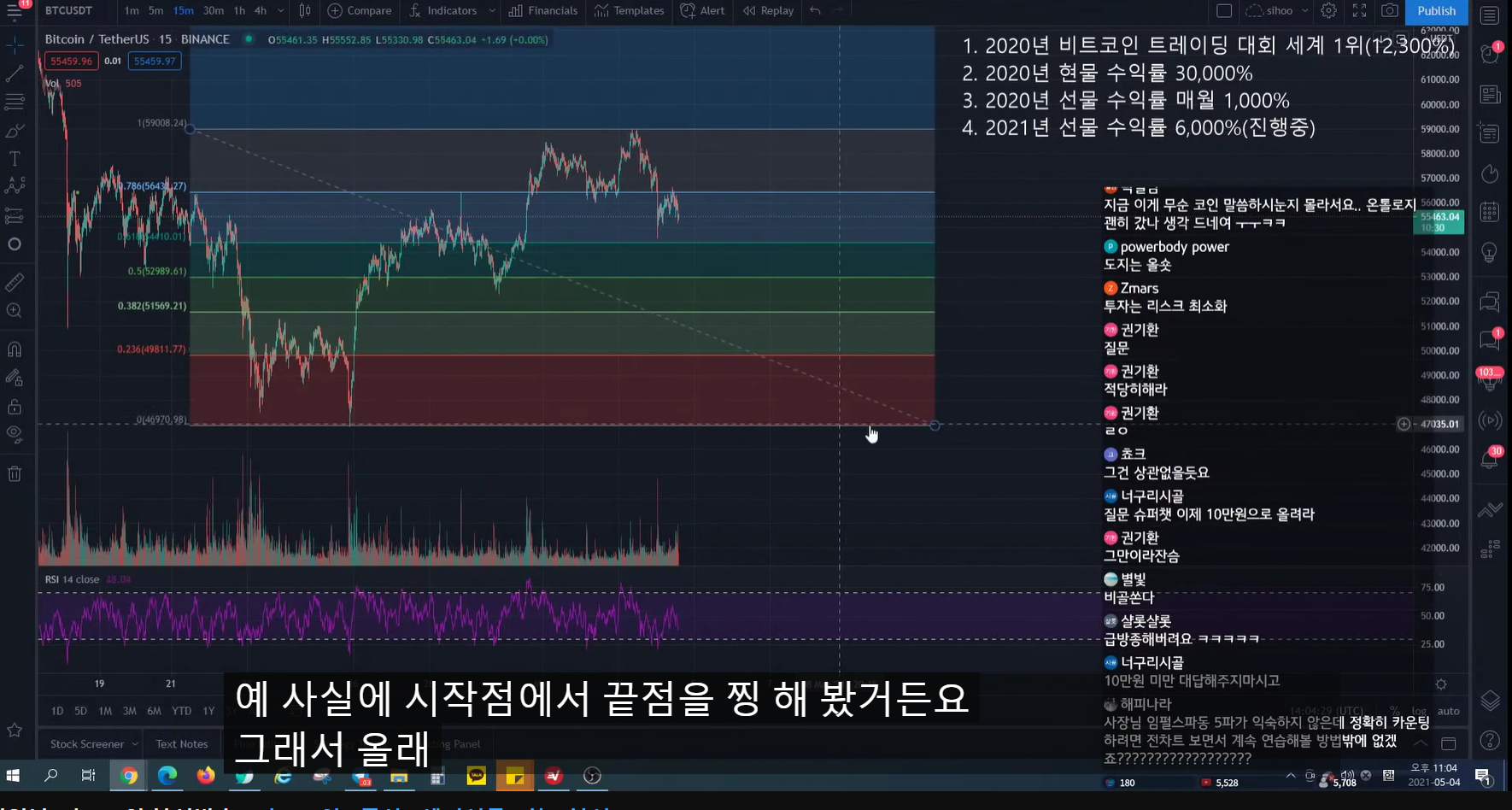Select the crosshair cursor tool

point(15,44)
